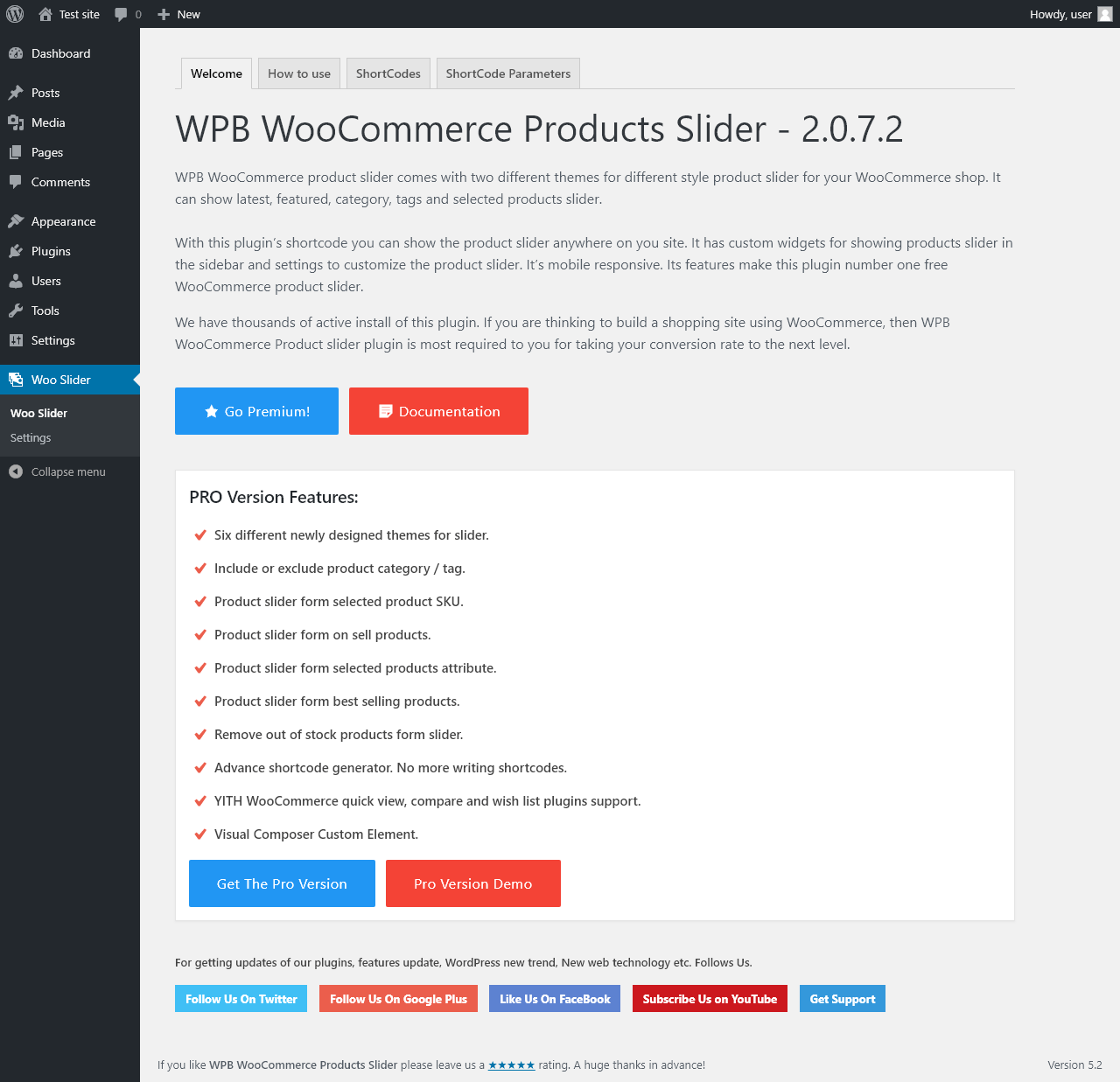Click the Media icon in sidebar
The height and width of the screenshot is (1082, 1120).
click(16, 122)
